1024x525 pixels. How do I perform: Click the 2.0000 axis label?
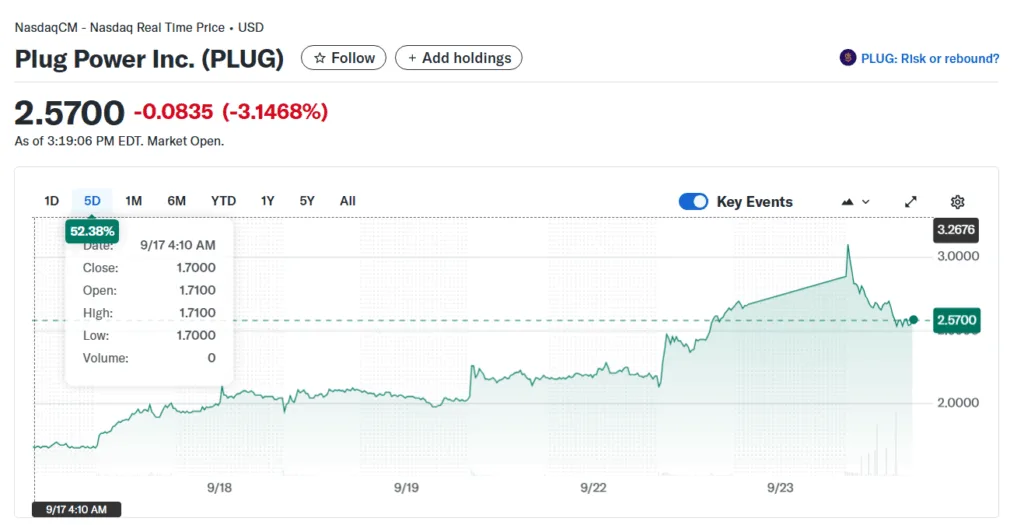tap(958, 403)
